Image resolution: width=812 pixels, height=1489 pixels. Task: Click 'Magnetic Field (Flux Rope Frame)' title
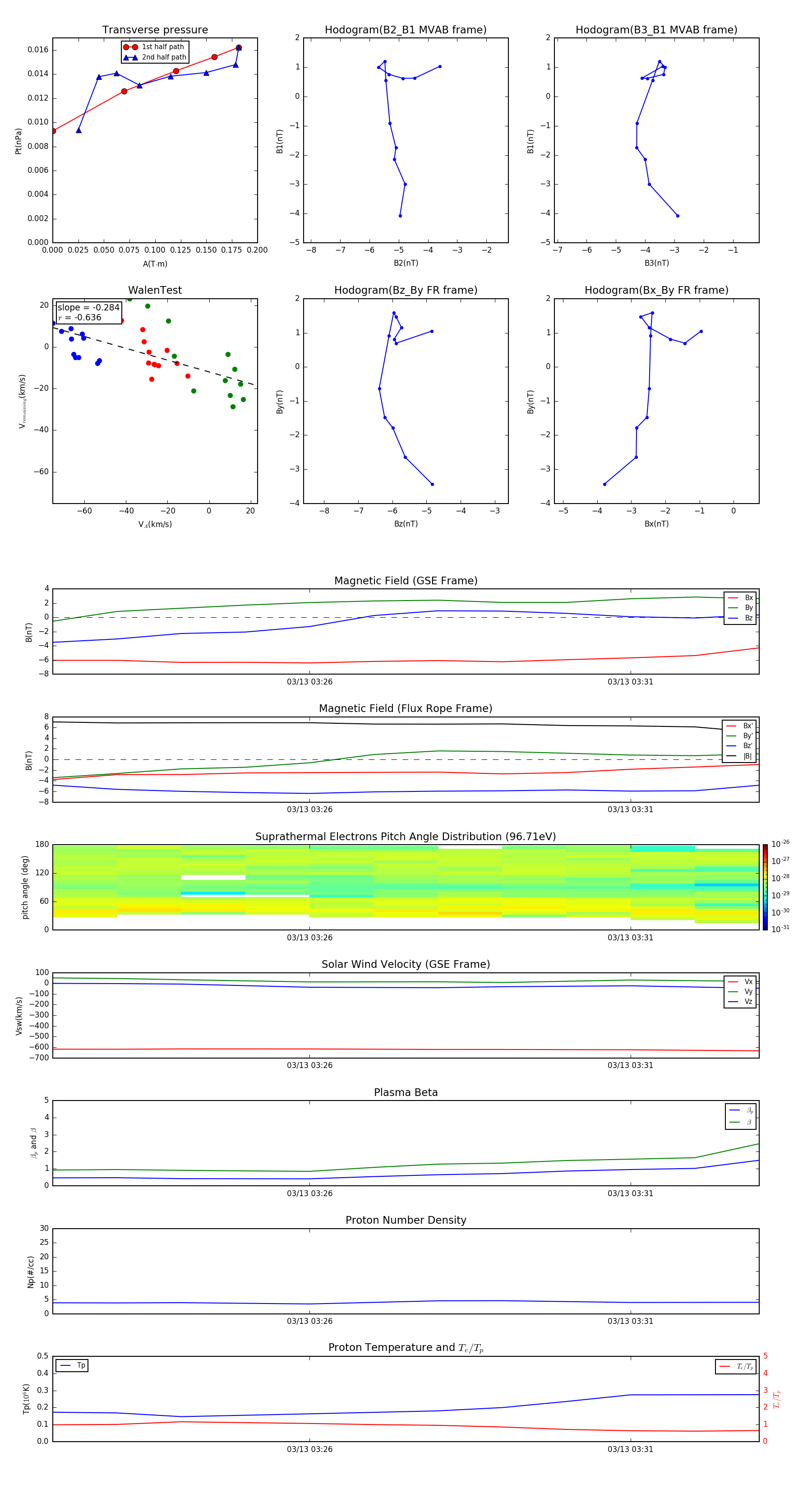(x=406, y=709)
